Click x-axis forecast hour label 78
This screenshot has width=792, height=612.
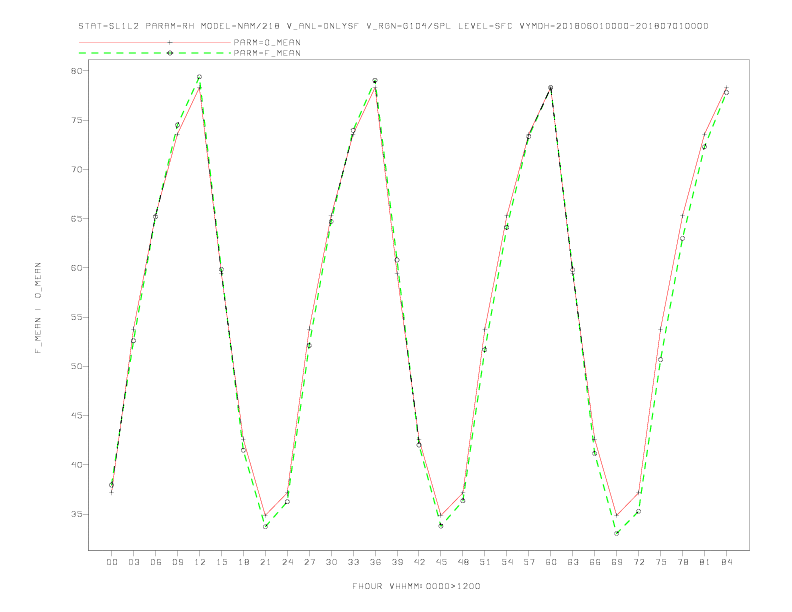click(683, 562)
